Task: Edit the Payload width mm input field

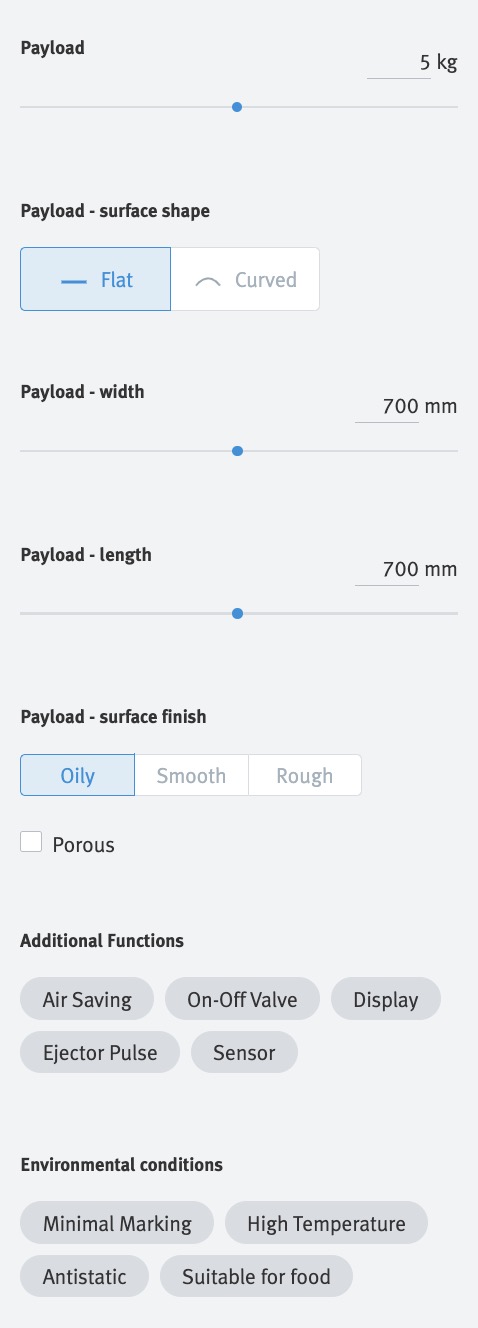Action: click(386, 407)
